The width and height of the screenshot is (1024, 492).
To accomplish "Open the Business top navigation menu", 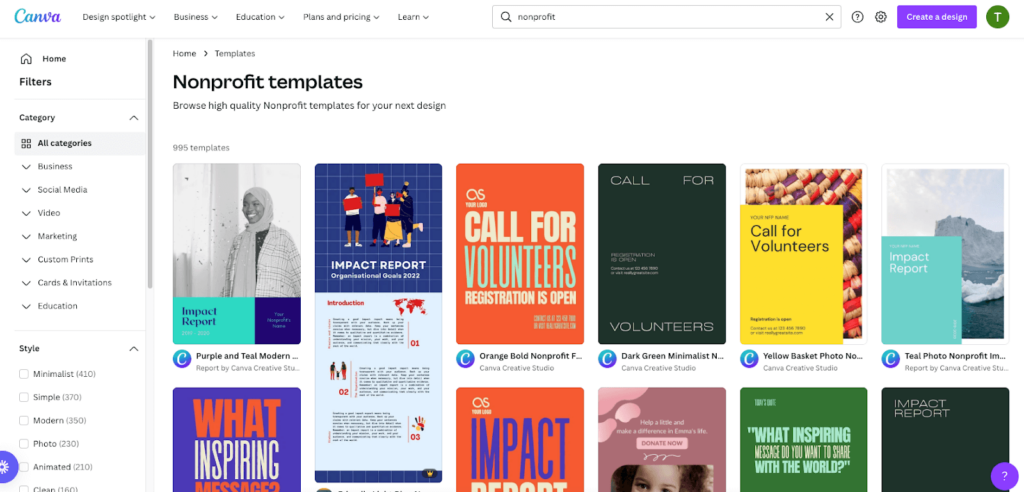I will 195,17.
